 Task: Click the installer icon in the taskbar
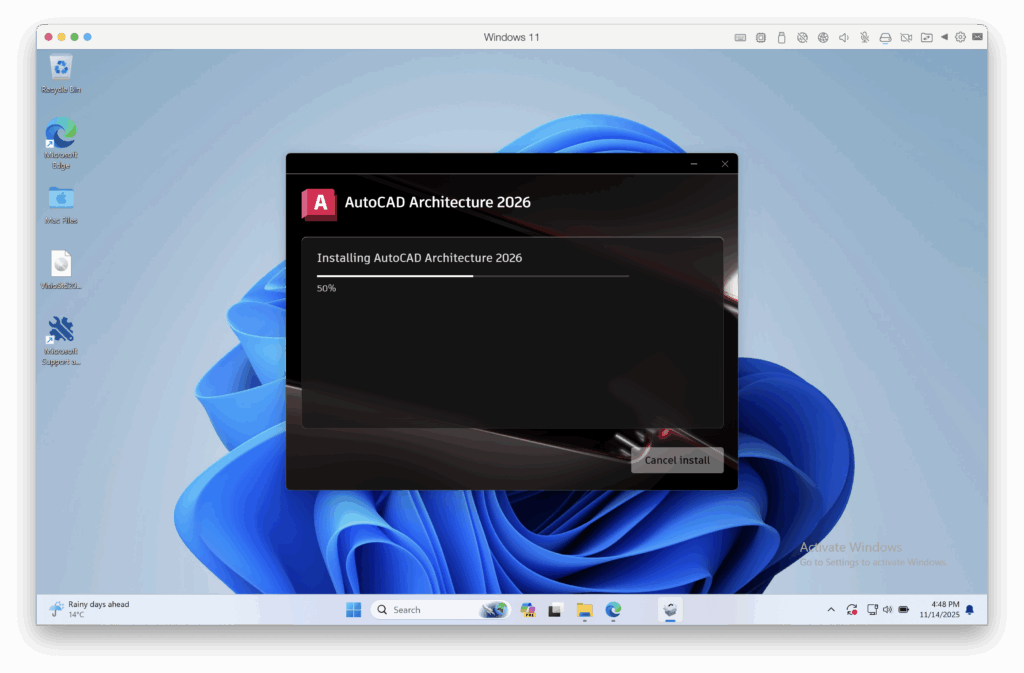pyautogui.click(x=670, y=609)
